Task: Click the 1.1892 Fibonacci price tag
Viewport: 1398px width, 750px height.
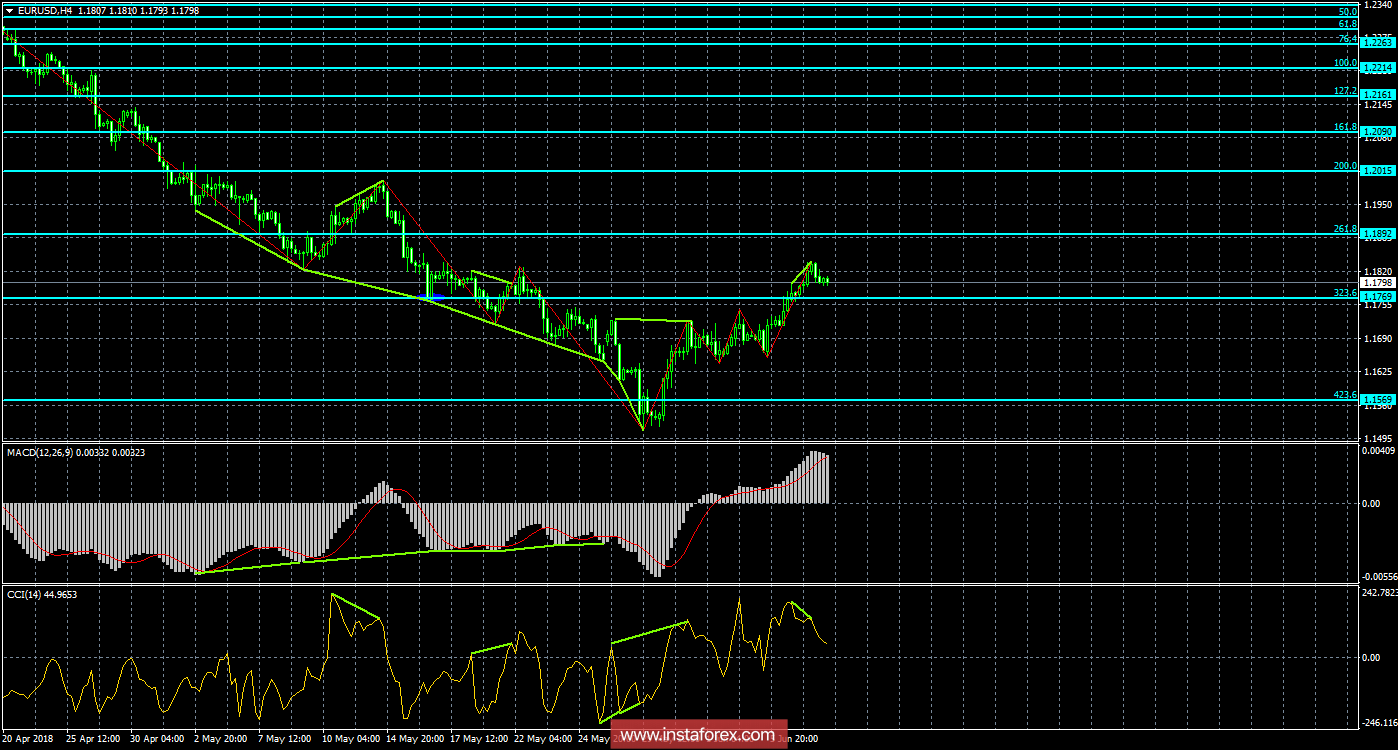Action: 1377,234
